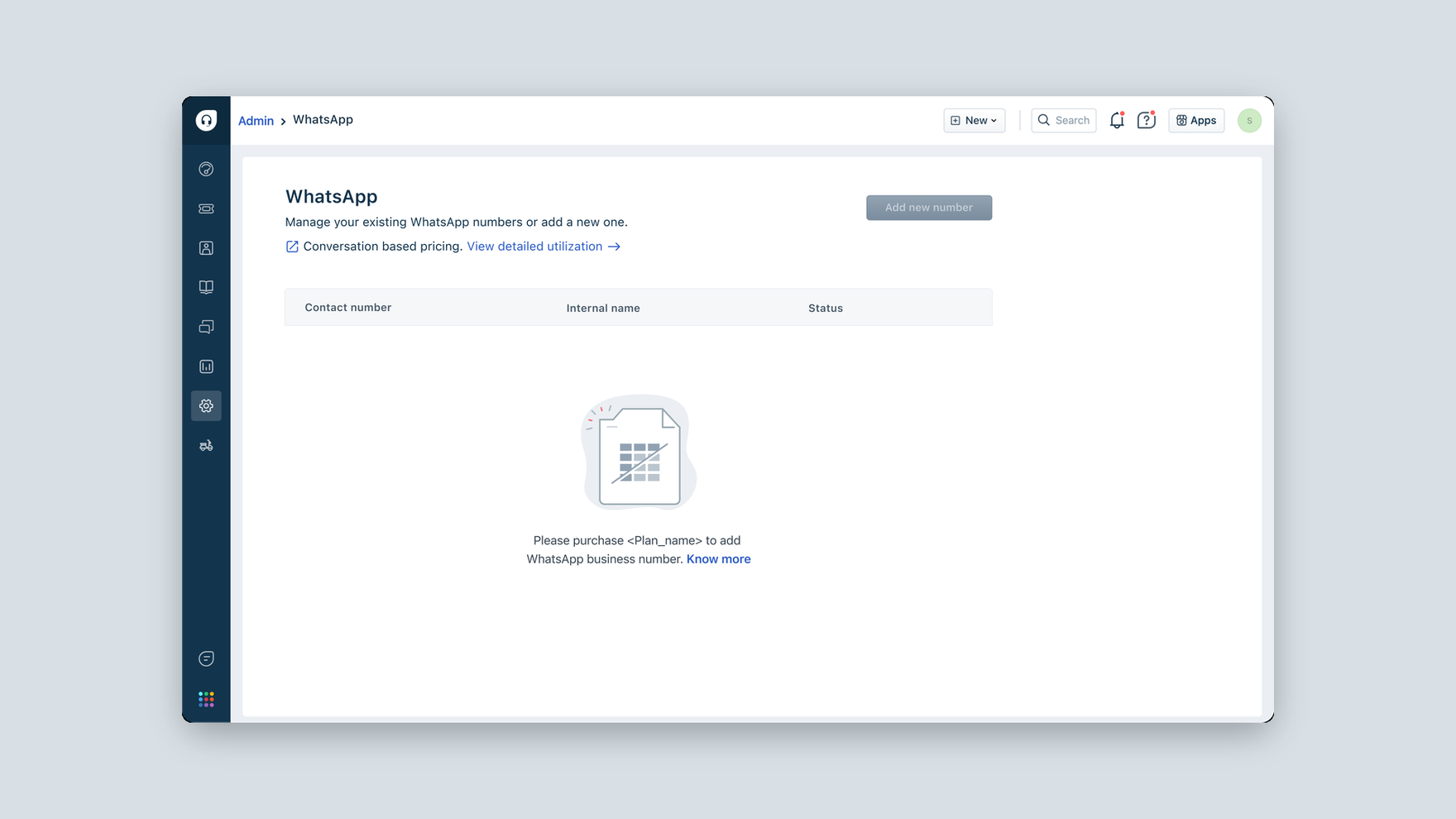
Task: Open the help question mark icon
Action: (x=1146, y=121)
